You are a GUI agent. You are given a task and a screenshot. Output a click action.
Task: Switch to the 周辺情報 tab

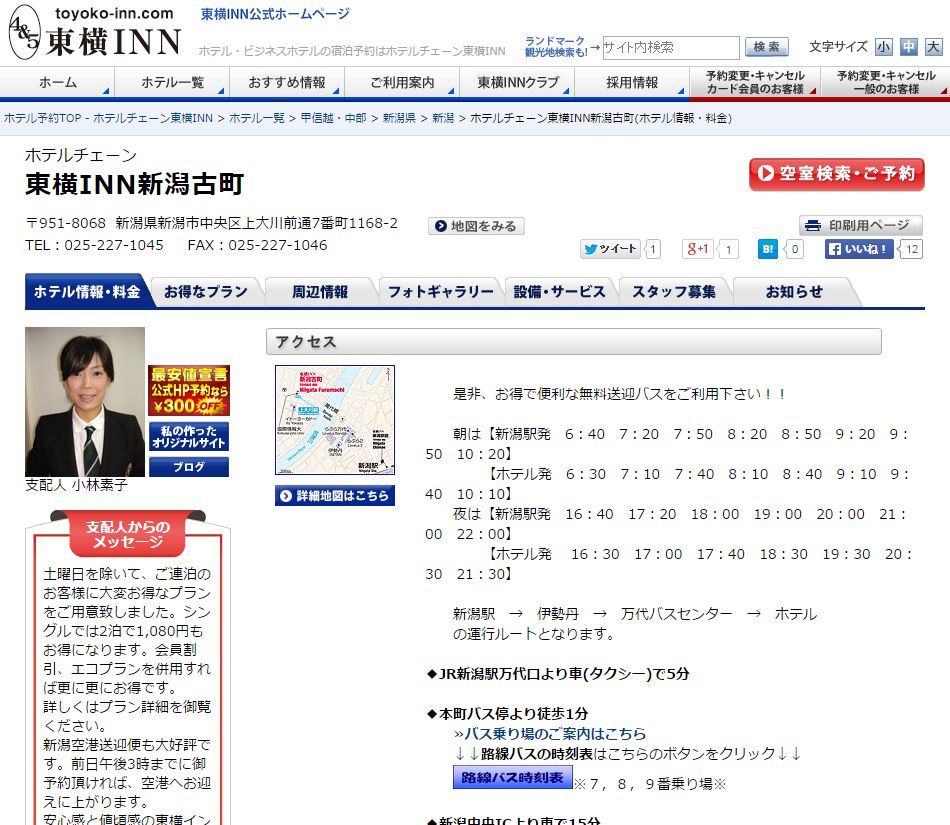click(320, 292)
